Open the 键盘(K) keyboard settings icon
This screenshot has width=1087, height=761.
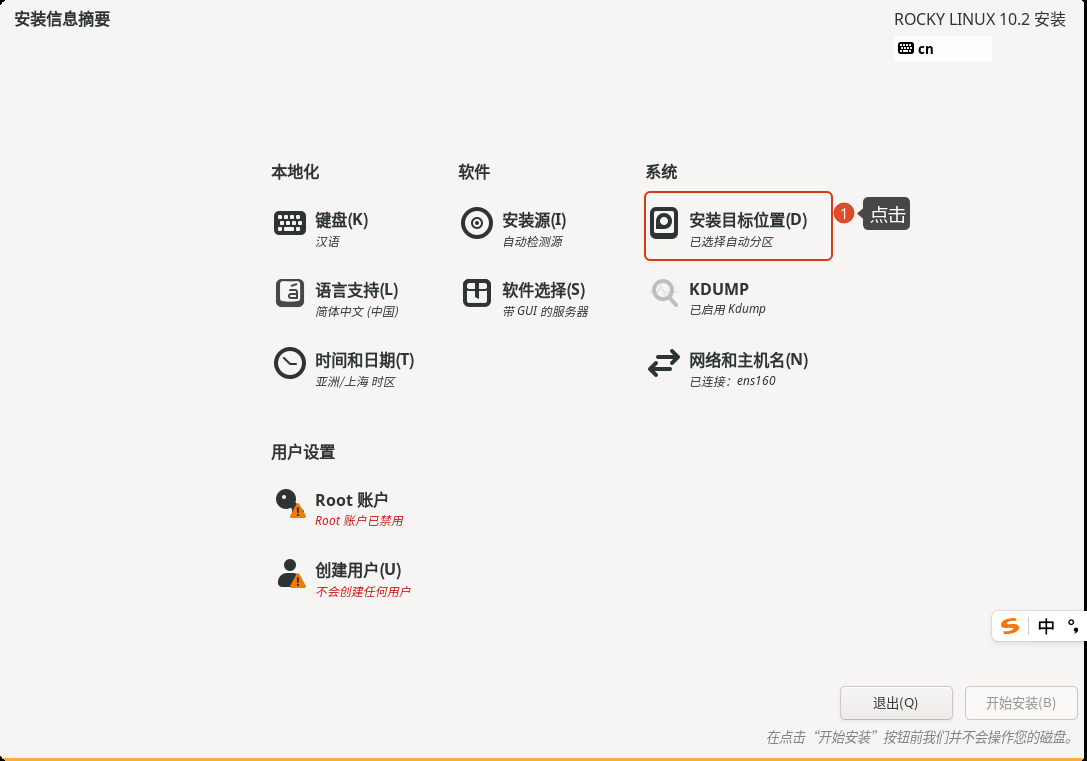point(290,223)
